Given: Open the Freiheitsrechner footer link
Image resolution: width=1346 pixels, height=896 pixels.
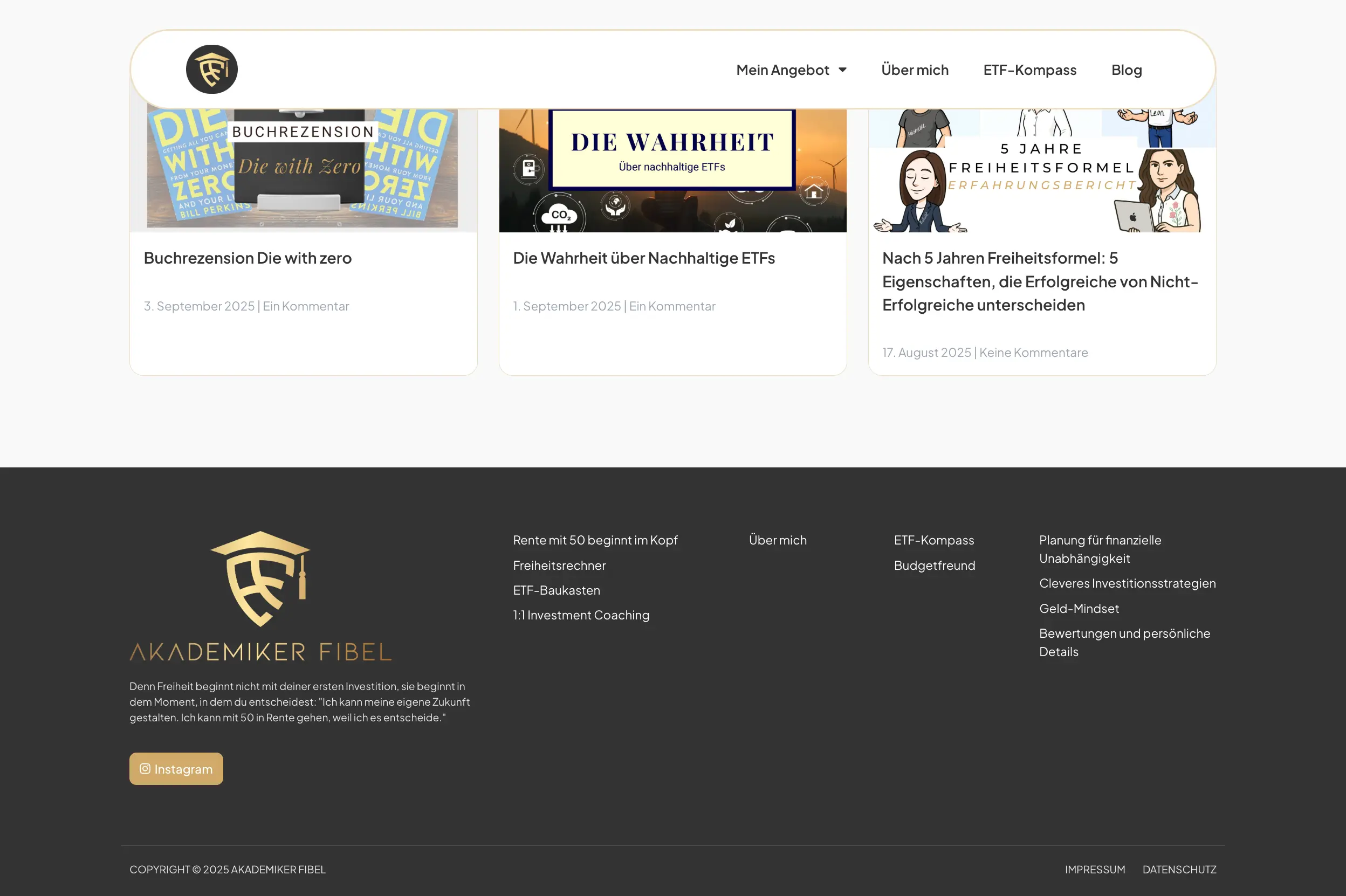Looking at the screenshot, I should (559, 565).
